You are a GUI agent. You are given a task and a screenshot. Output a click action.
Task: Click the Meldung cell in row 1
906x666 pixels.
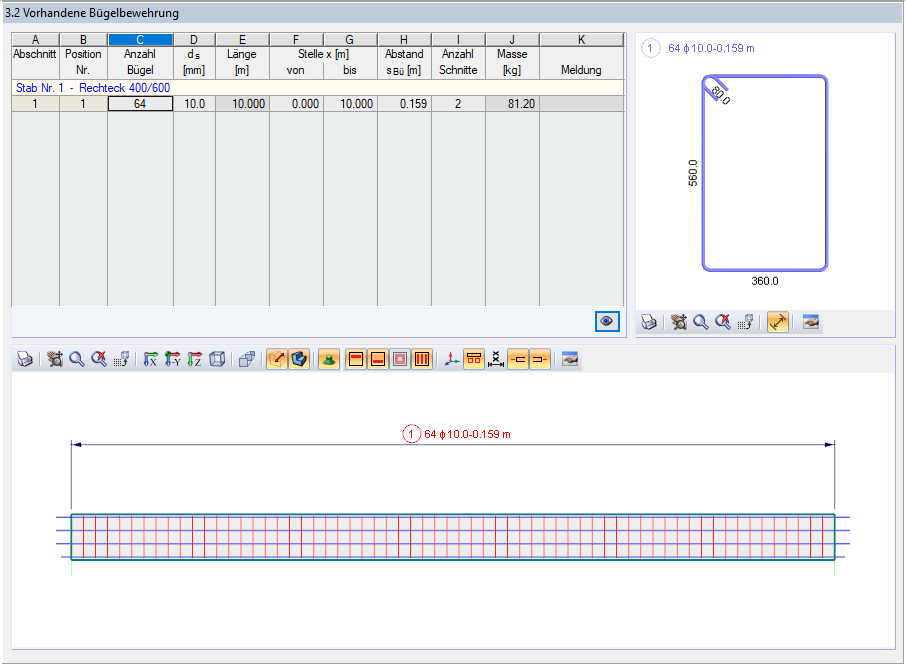582,104
